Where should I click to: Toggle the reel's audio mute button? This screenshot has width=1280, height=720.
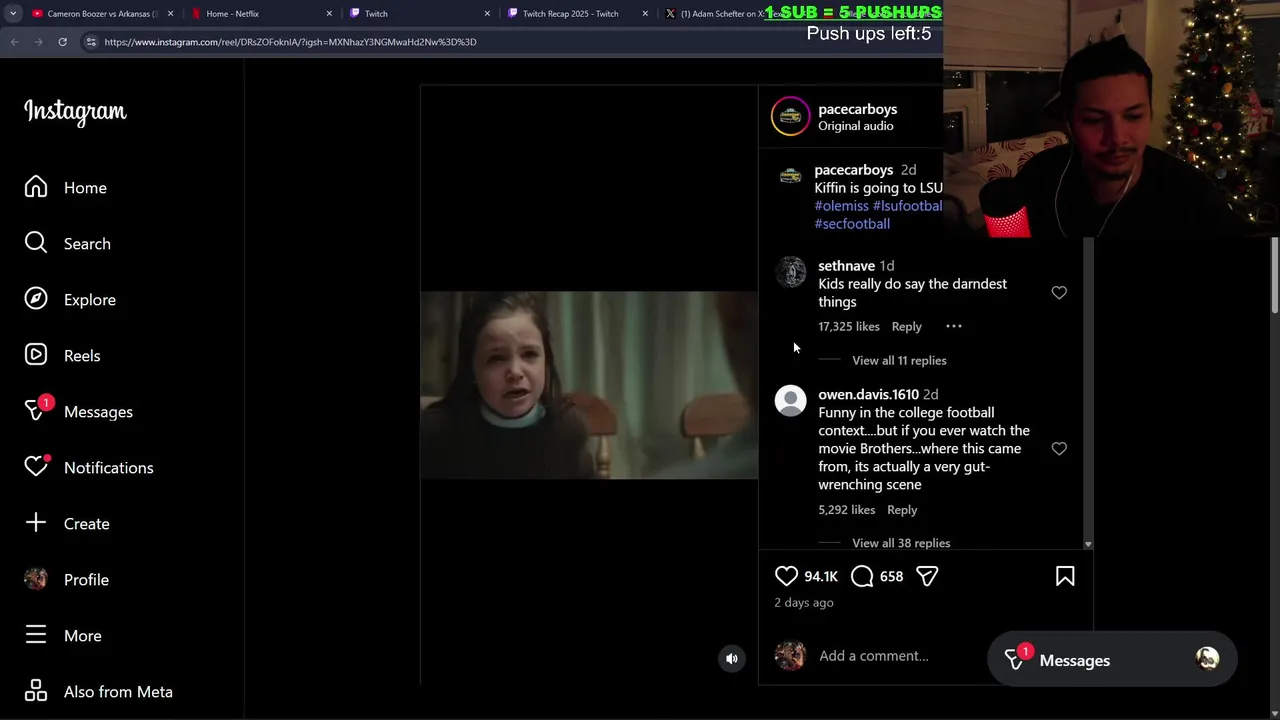coord(732,658)
